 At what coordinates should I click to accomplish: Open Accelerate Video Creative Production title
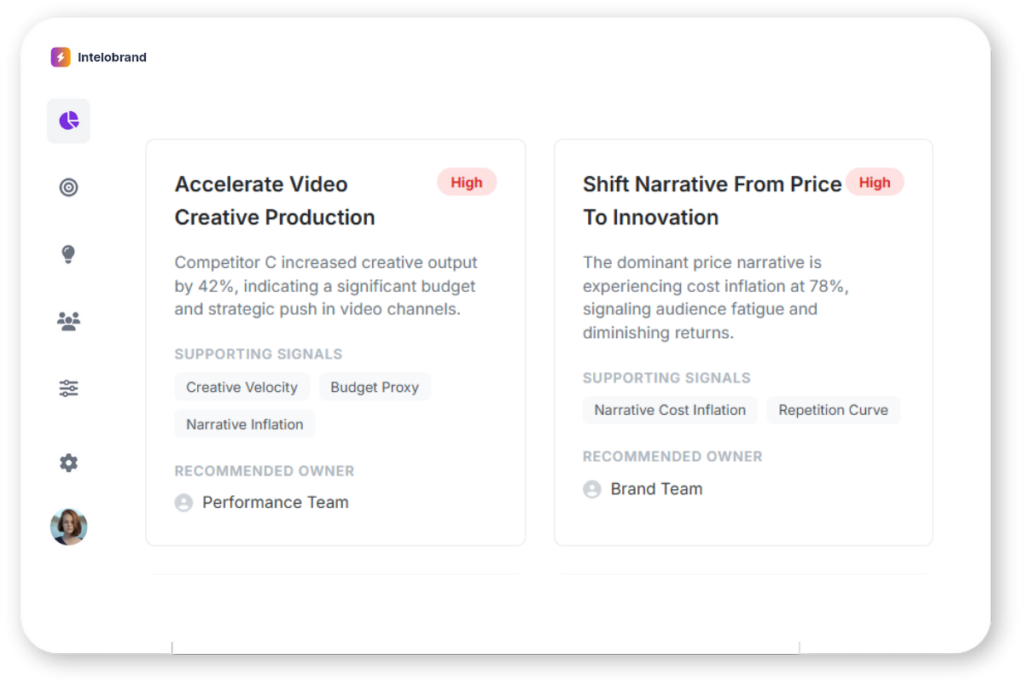pos(275,200)
